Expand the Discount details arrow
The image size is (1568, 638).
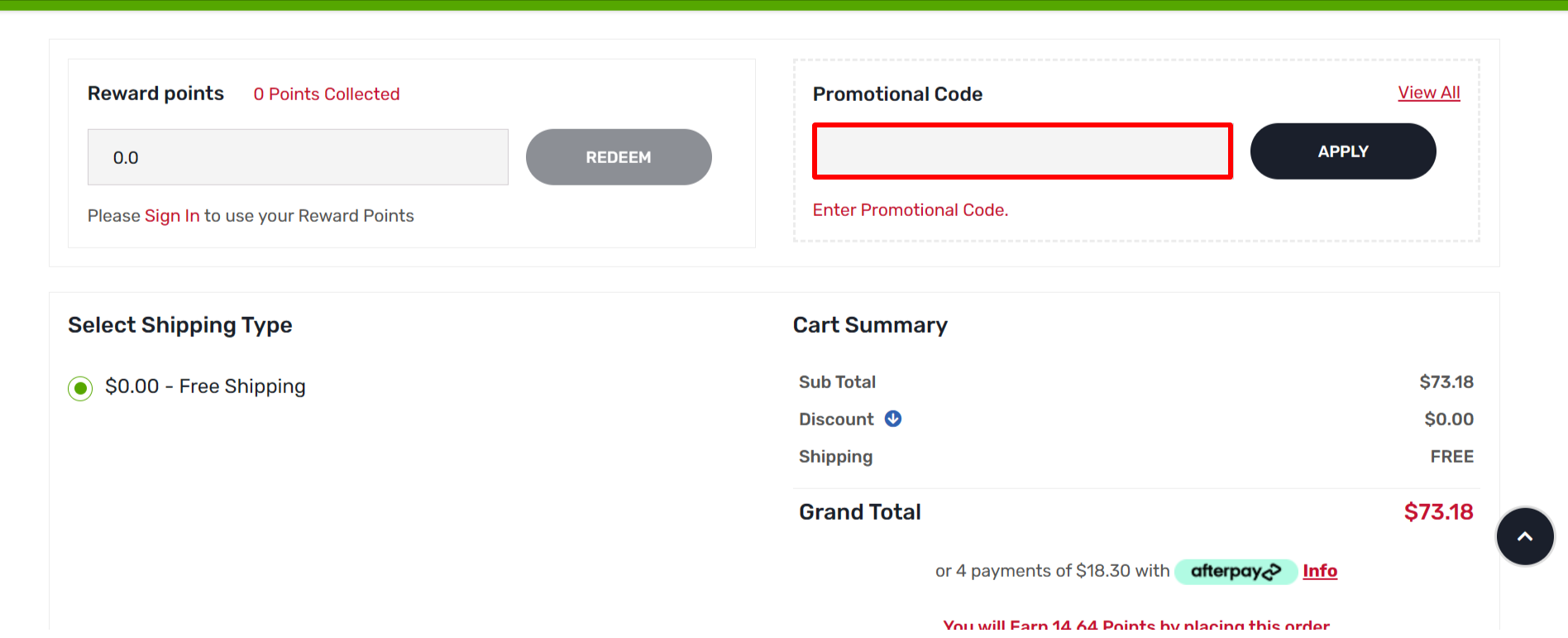pyautogui.click(x=892, y=420)
